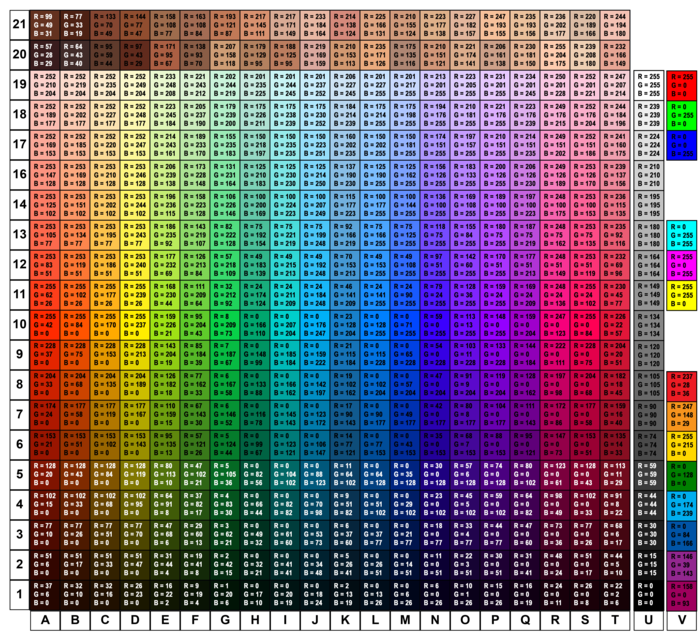Pick the sky blue swatch R=0 G=174 B=239

[681, 505]
